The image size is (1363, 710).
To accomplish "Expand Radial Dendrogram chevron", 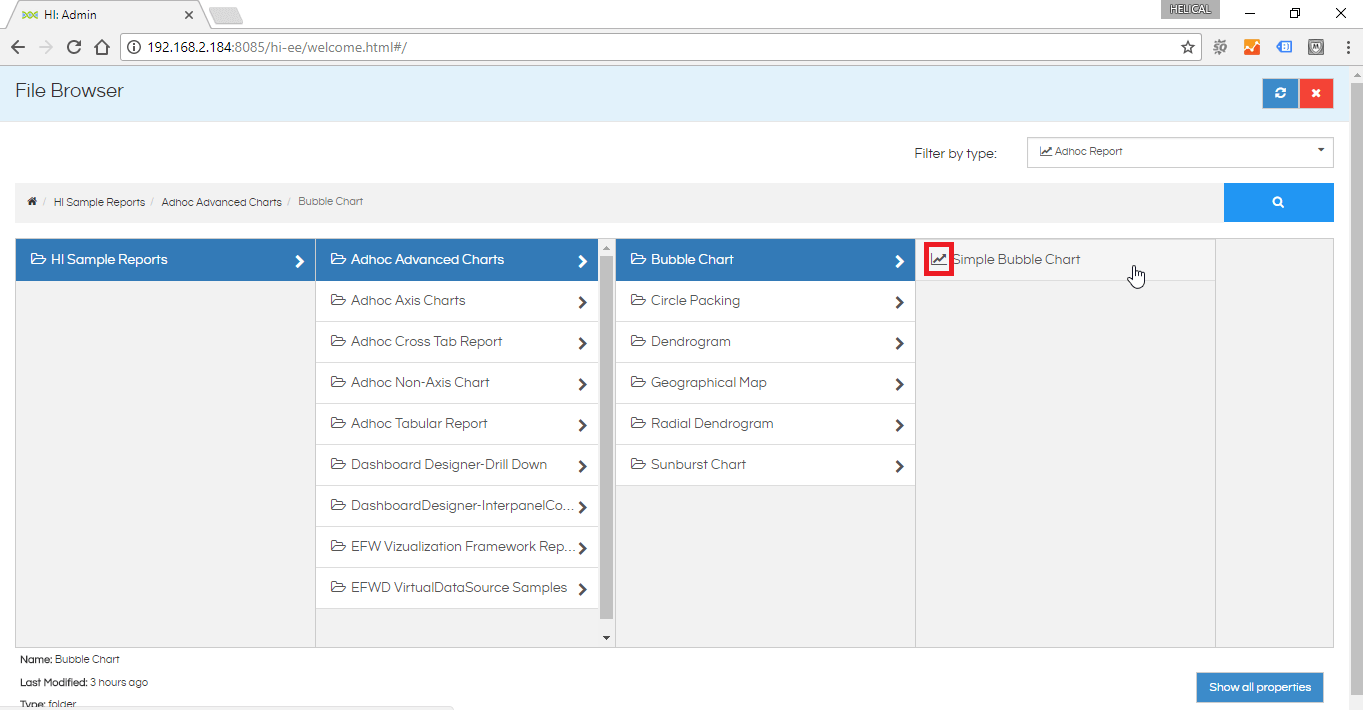I will click(899, 425).
